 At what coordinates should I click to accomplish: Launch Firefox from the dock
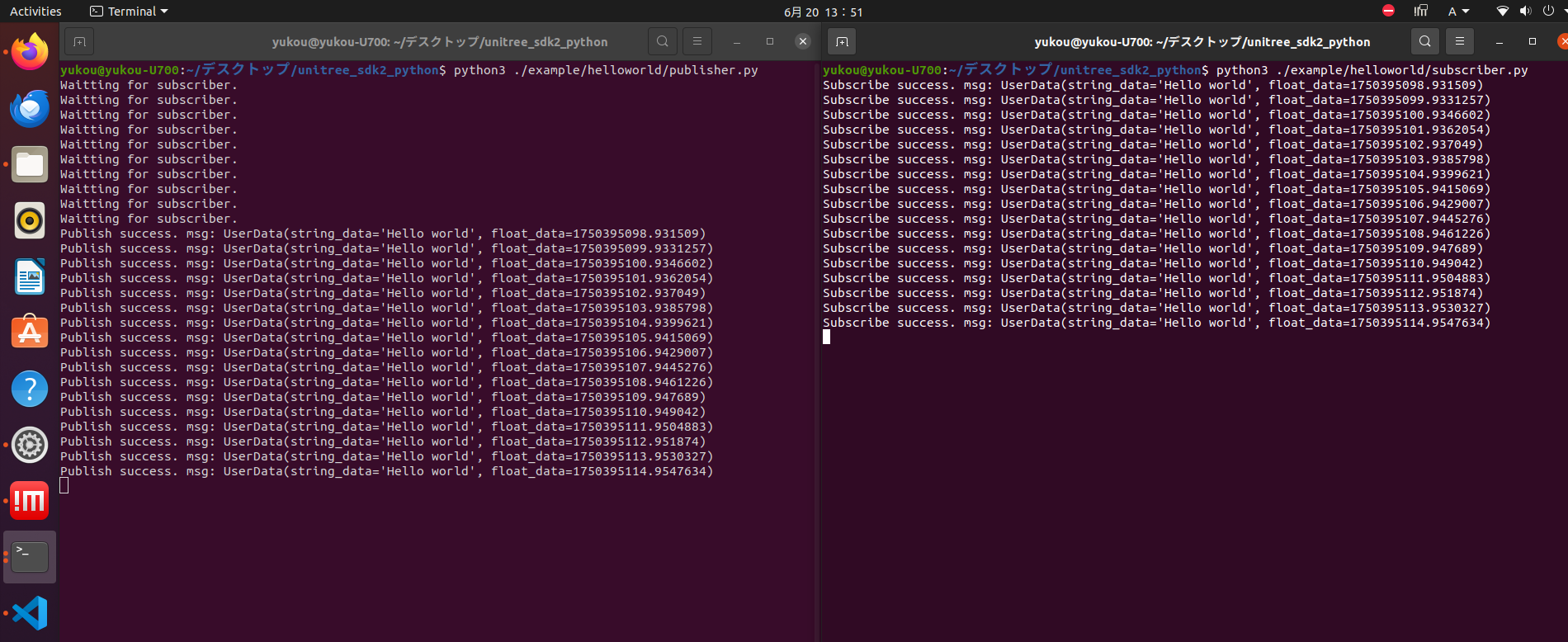coord(30,52)
